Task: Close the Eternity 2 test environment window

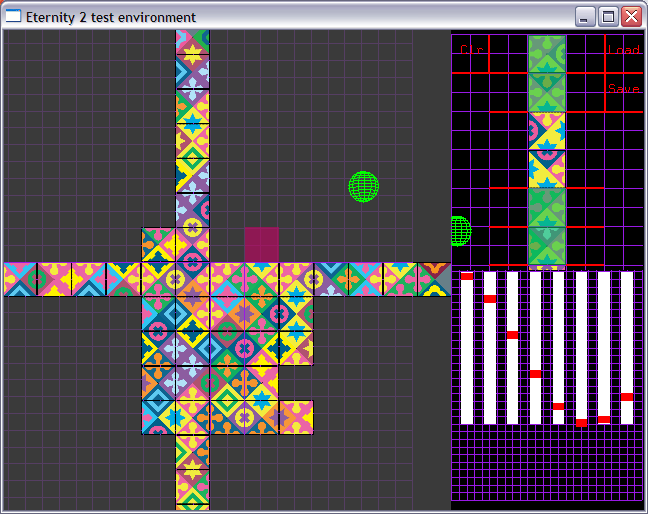Action: tap(632, 17)
